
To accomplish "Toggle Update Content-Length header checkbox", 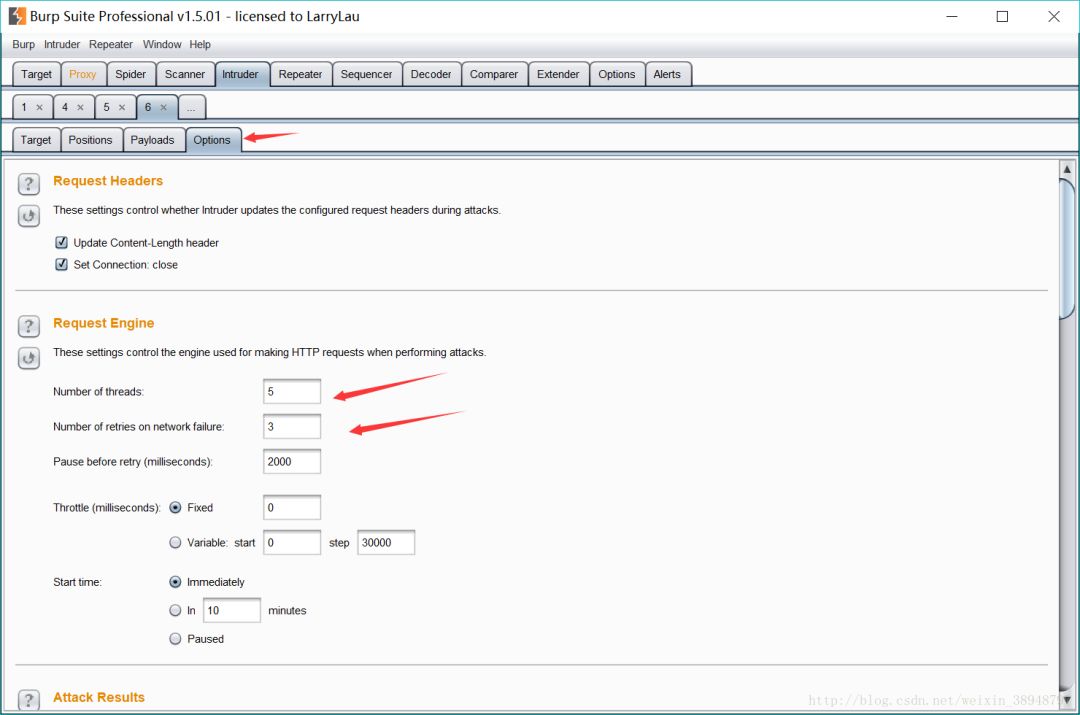I will (61, 242).
